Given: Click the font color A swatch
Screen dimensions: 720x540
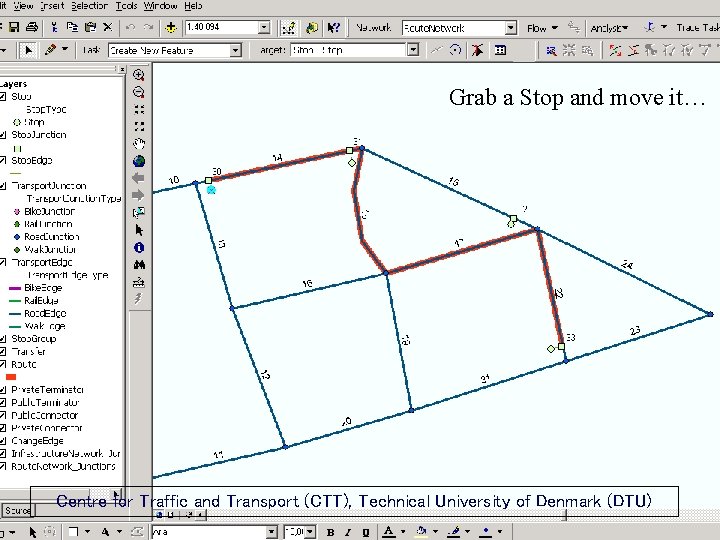Looking at the screenshot, I should [388, 532].
